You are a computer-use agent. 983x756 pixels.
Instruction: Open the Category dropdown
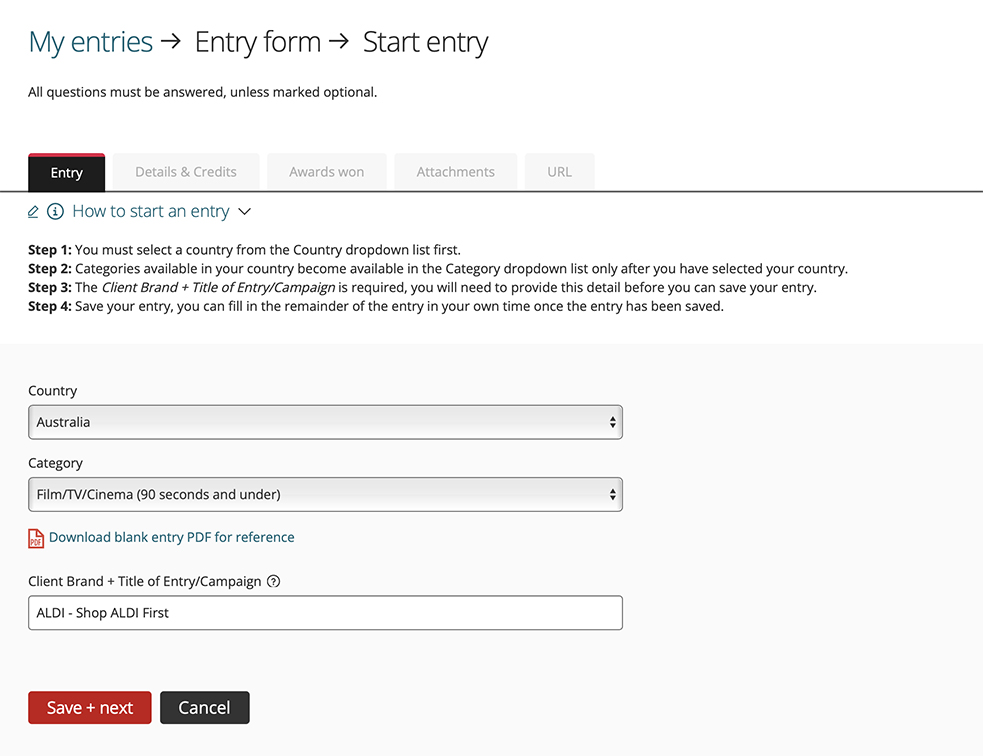[325, 495]
